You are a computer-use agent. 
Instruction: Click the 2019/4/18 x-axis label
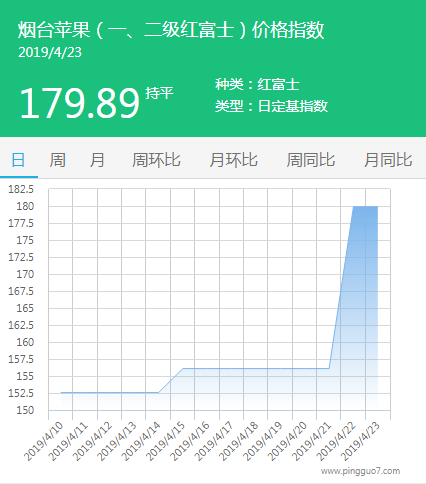pyautogui.click(x=239, y=441)
